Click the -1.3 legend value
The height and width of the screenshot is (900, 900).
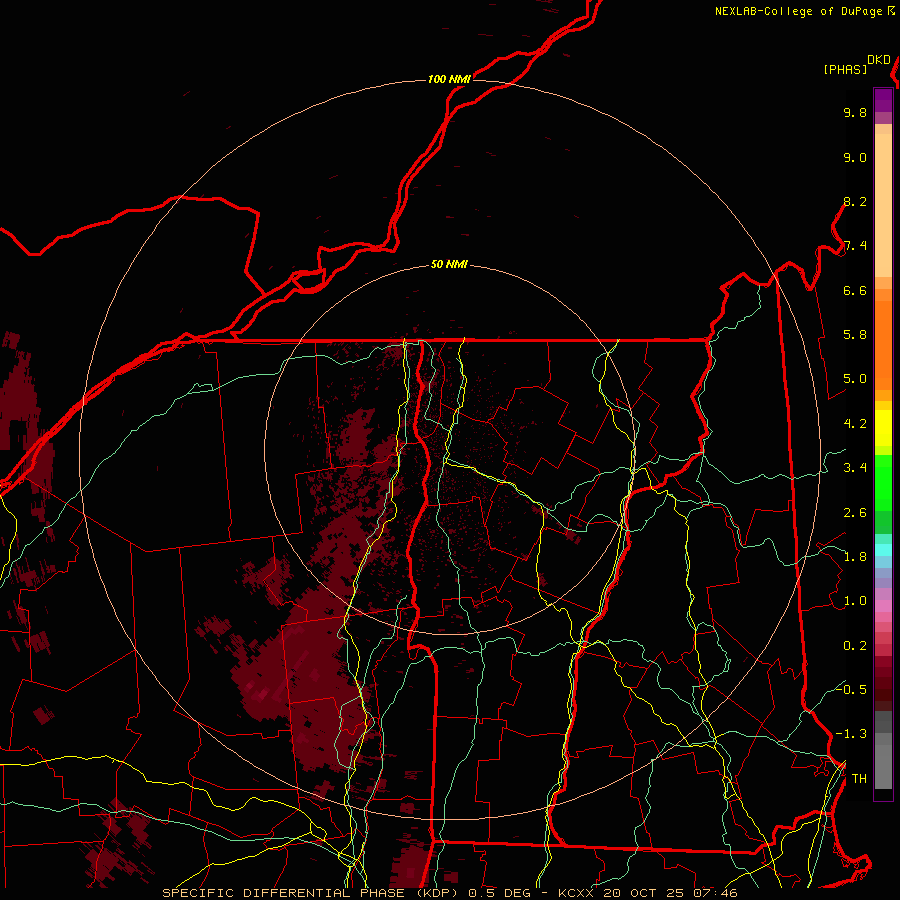click(x=852, y=734)
